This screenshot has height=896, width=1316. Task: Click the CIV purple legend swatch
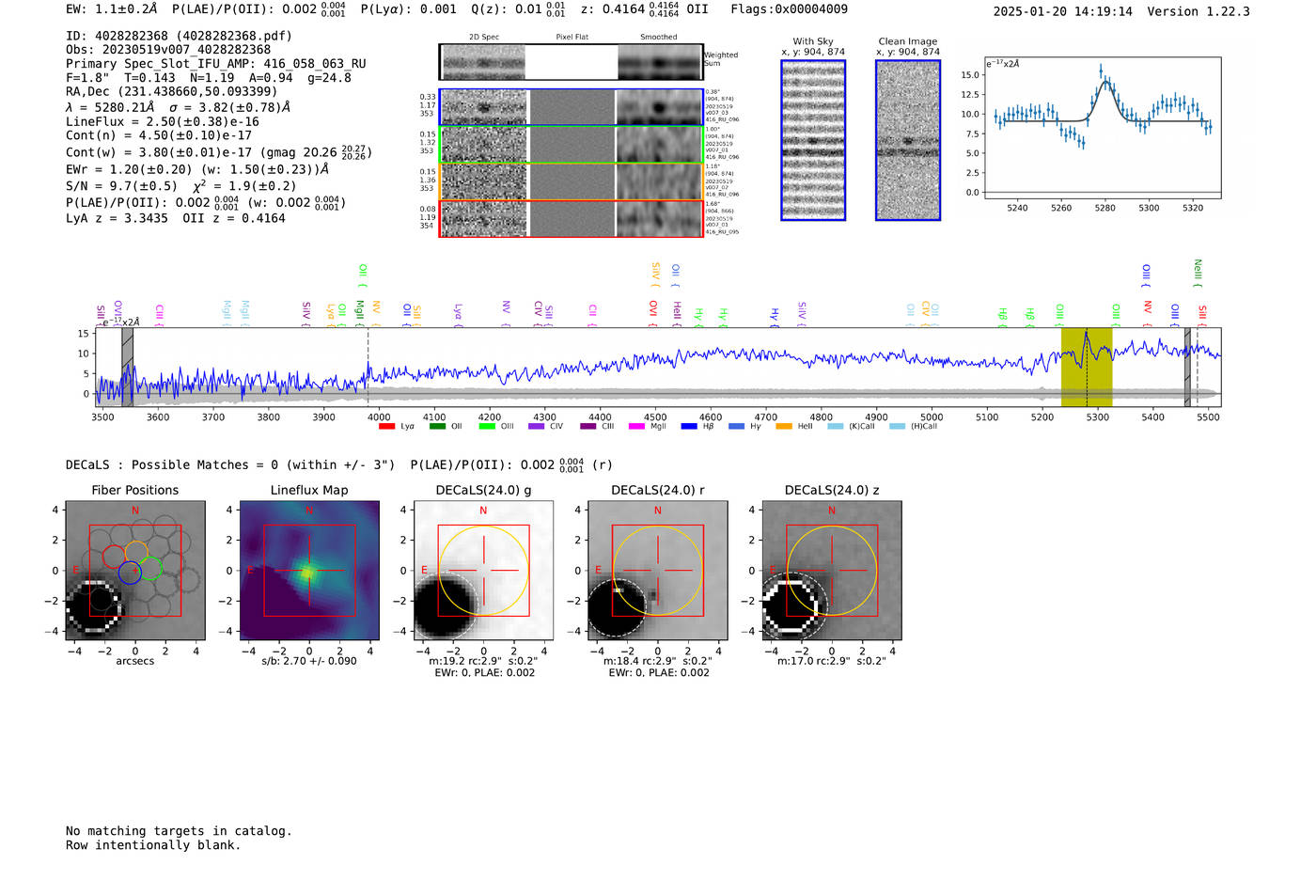tap(537, 426)
